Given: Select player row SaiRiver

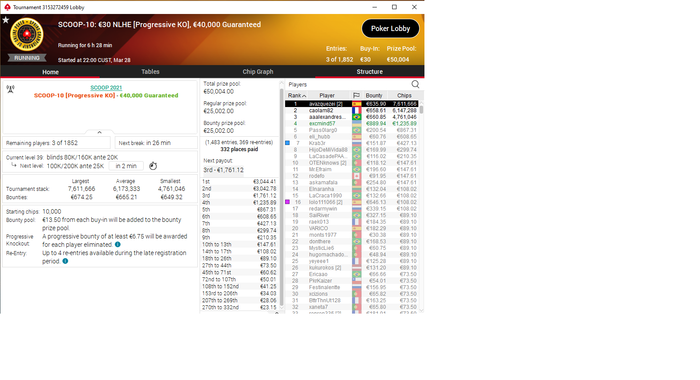Looking at the screenshot, I should coord(351,215).
